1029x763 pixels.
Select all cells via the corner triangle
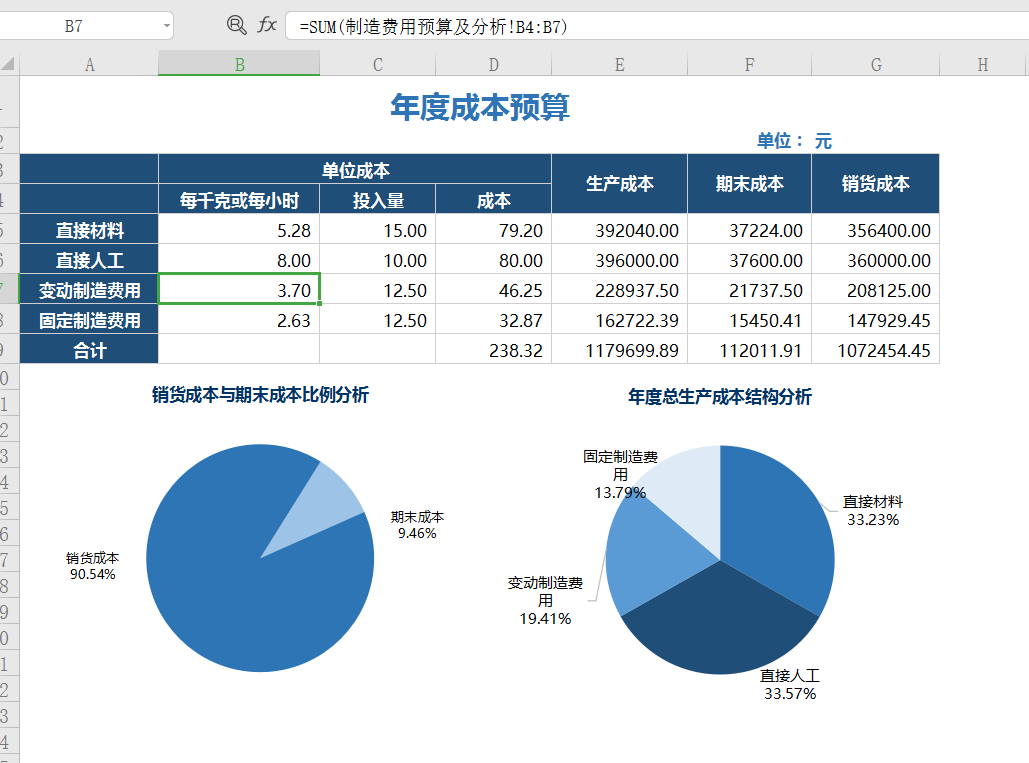click(8, 63)
